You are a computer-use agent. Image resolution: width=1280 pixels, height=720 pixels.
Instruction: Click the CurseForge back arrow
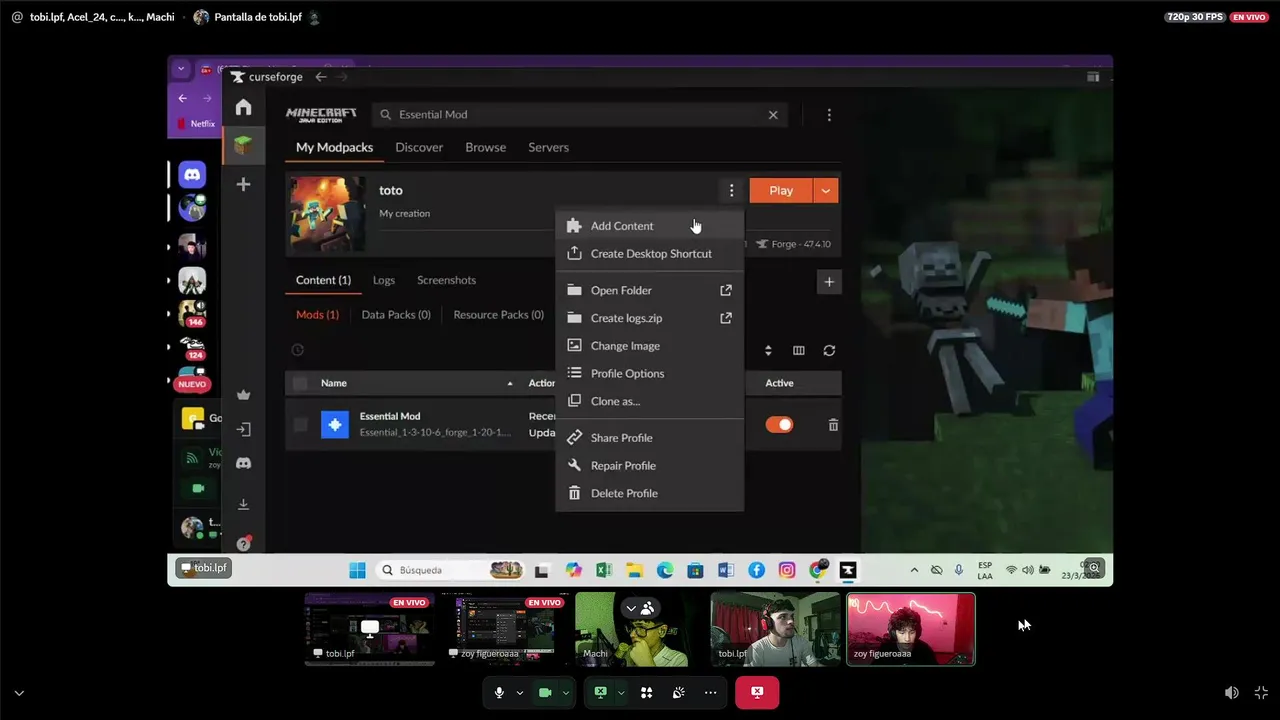pos(320,77)
